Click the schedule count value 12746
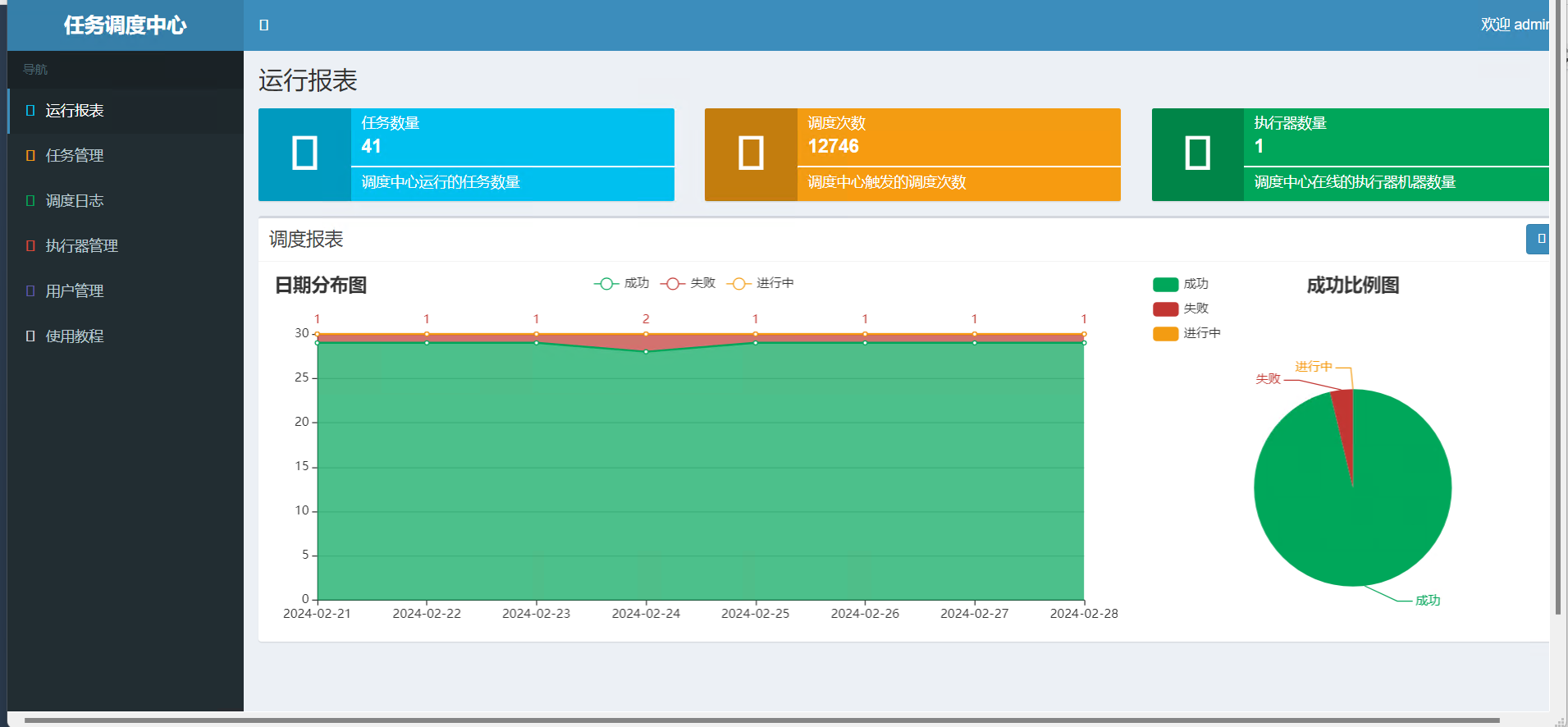The image size is (1568, 727). [834, 147]
